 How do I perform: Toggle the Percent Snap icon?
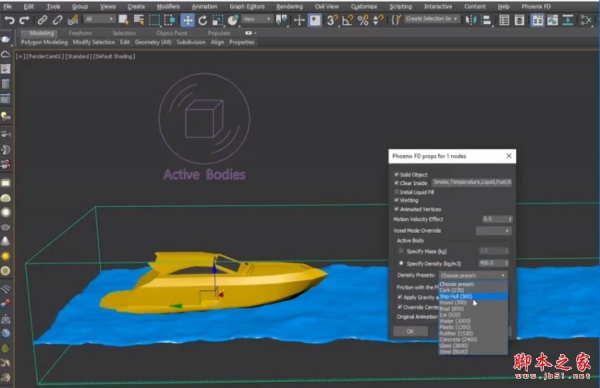[x=363, y=20]
